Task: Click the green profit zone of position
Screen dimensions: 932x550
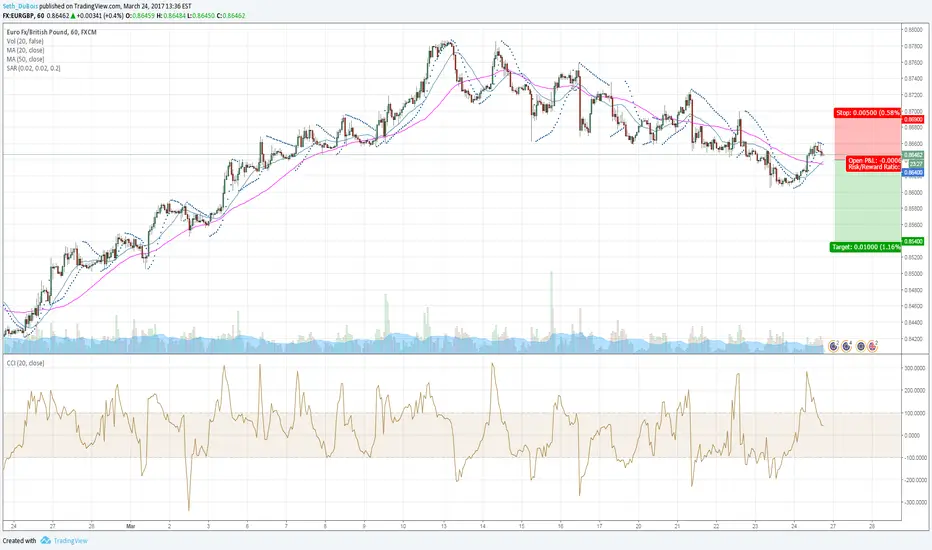Action: click(868, 201)
